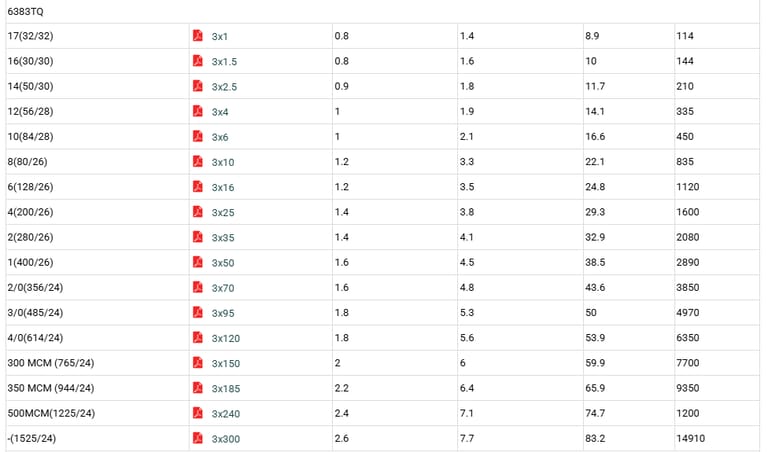Open the 3x150 cable link

(225, 363)
